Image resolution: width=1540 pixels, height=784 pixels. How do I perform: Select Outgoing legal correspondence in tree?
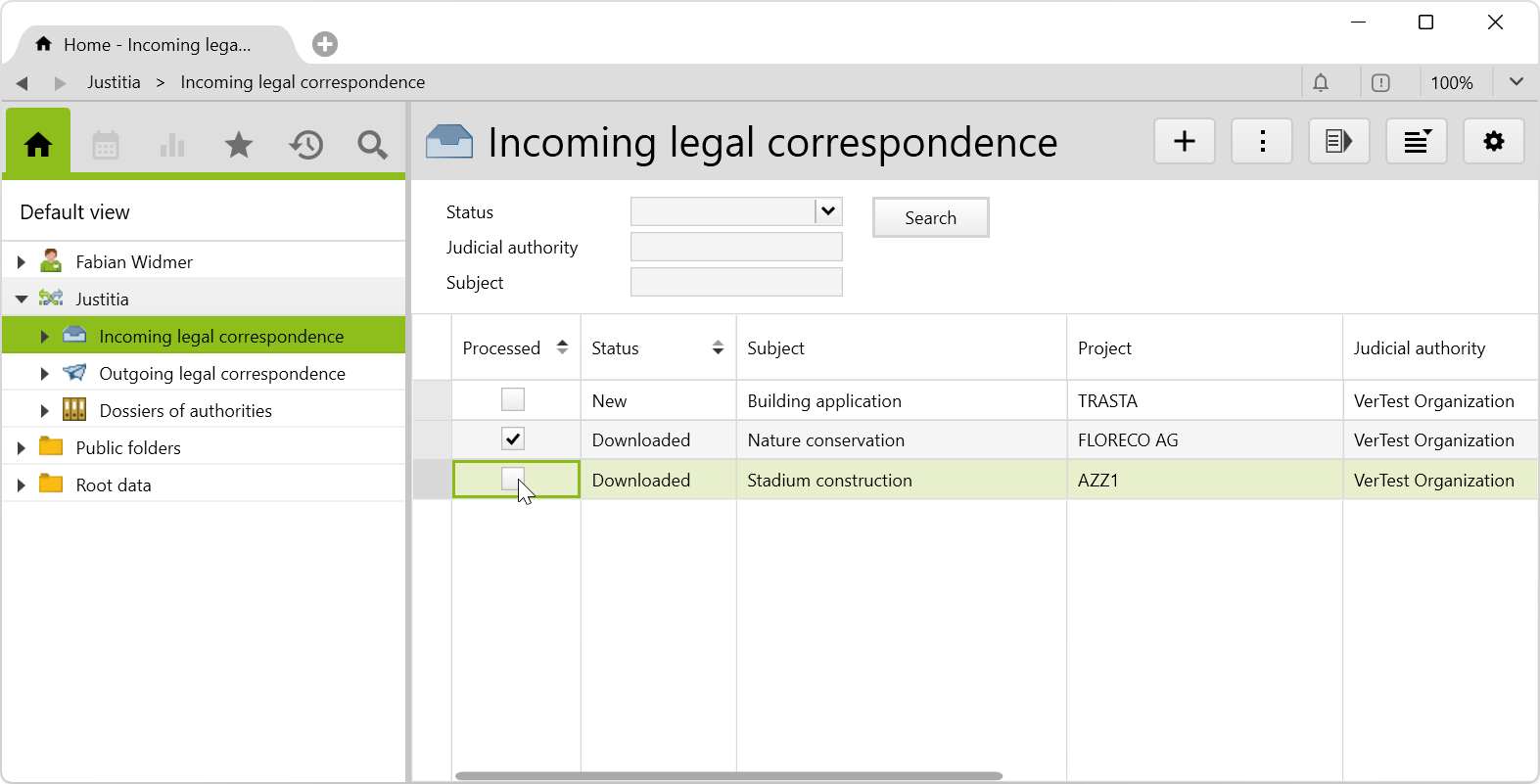point(222,374)
